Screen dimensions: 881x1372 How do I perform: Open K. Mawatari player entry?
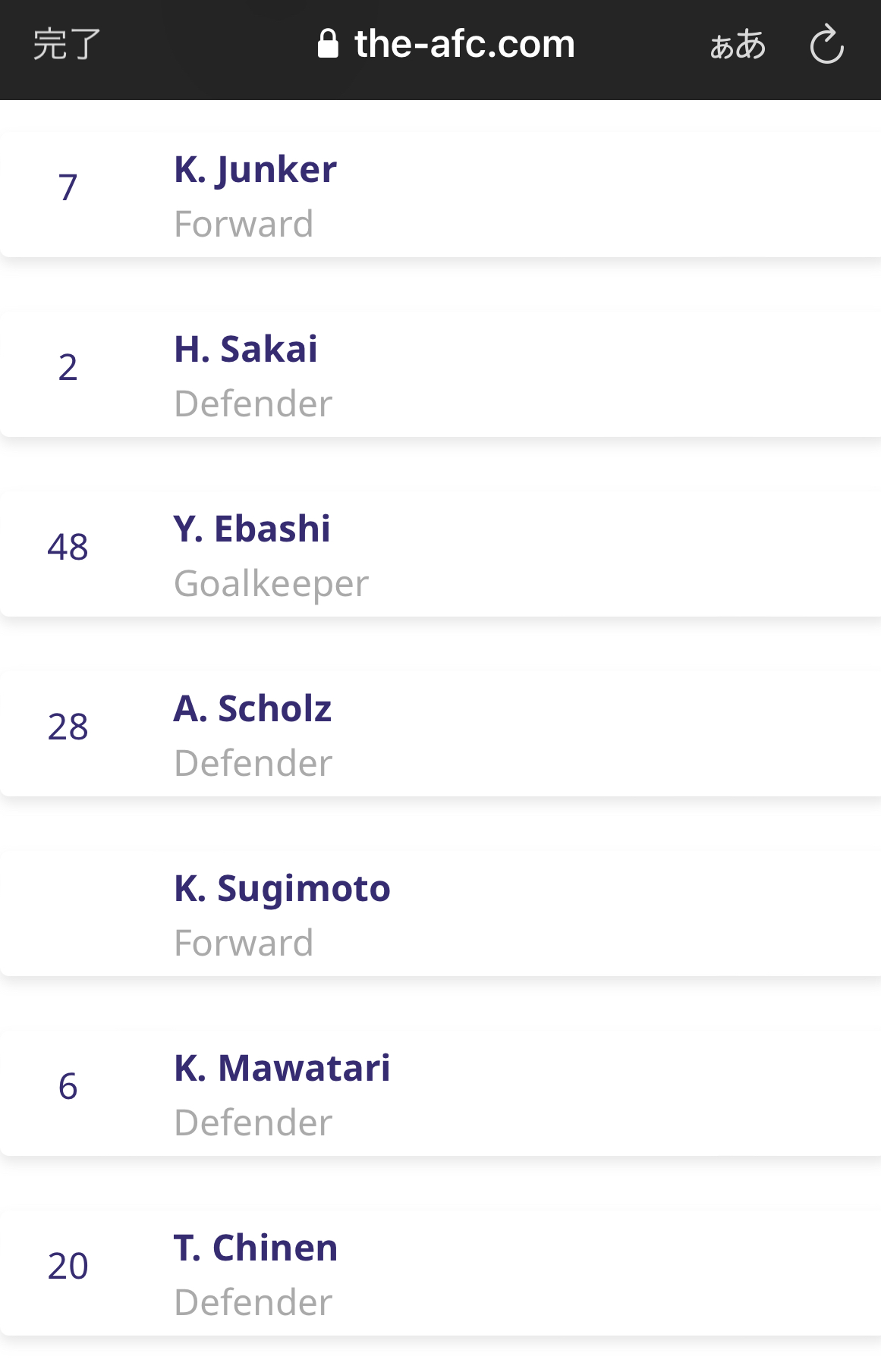pyautogui.click(x=440, y=1093)
